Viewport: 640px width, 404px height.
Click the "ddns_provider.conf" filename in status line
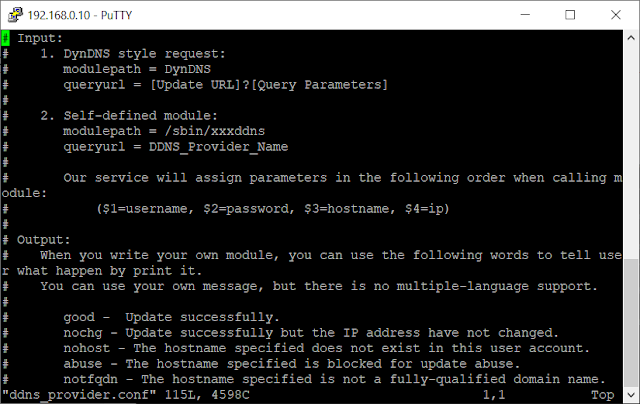pos(79,395)
